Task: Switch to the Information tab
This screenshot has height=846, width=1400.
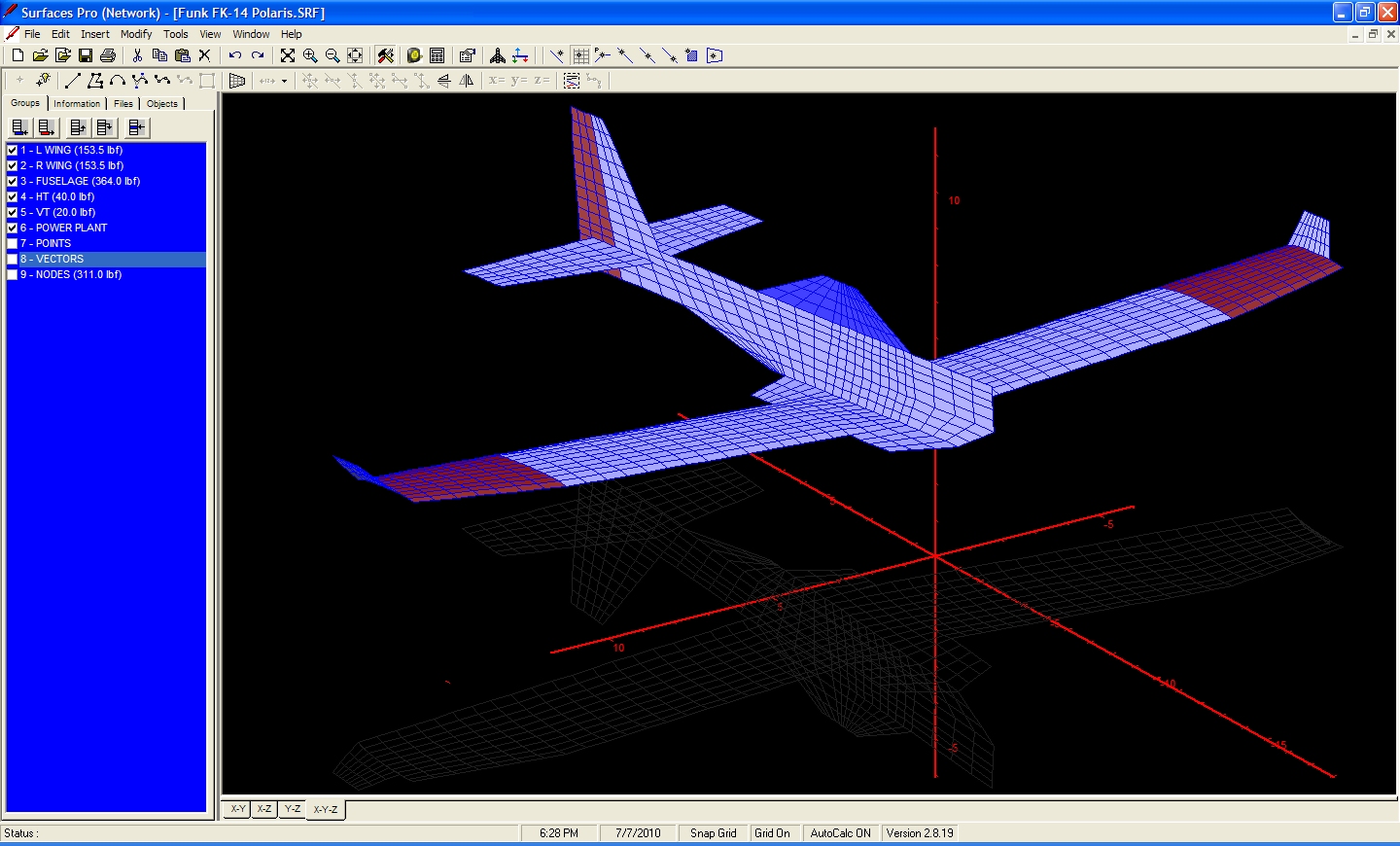Action: tap(77, 103)
